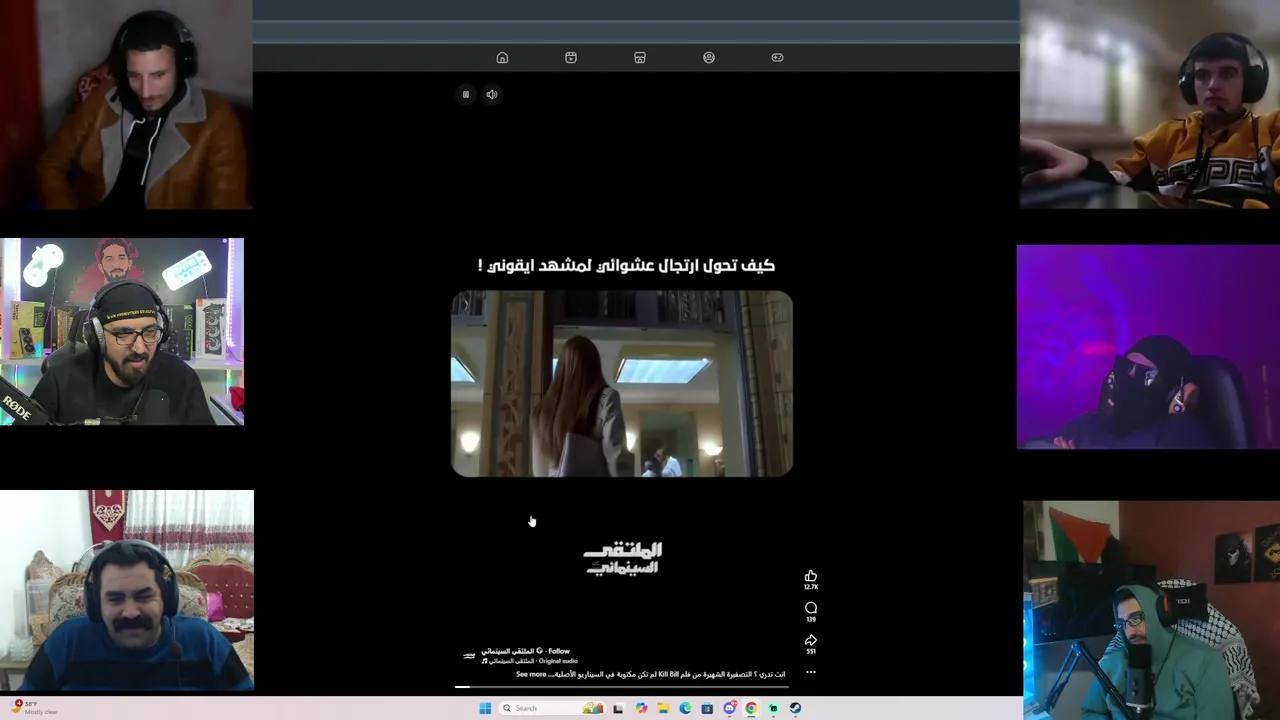The width and height of the screenshot is (1280, 720).
Task: Click the Kill Bill caption text
Action: pos(668,674)
